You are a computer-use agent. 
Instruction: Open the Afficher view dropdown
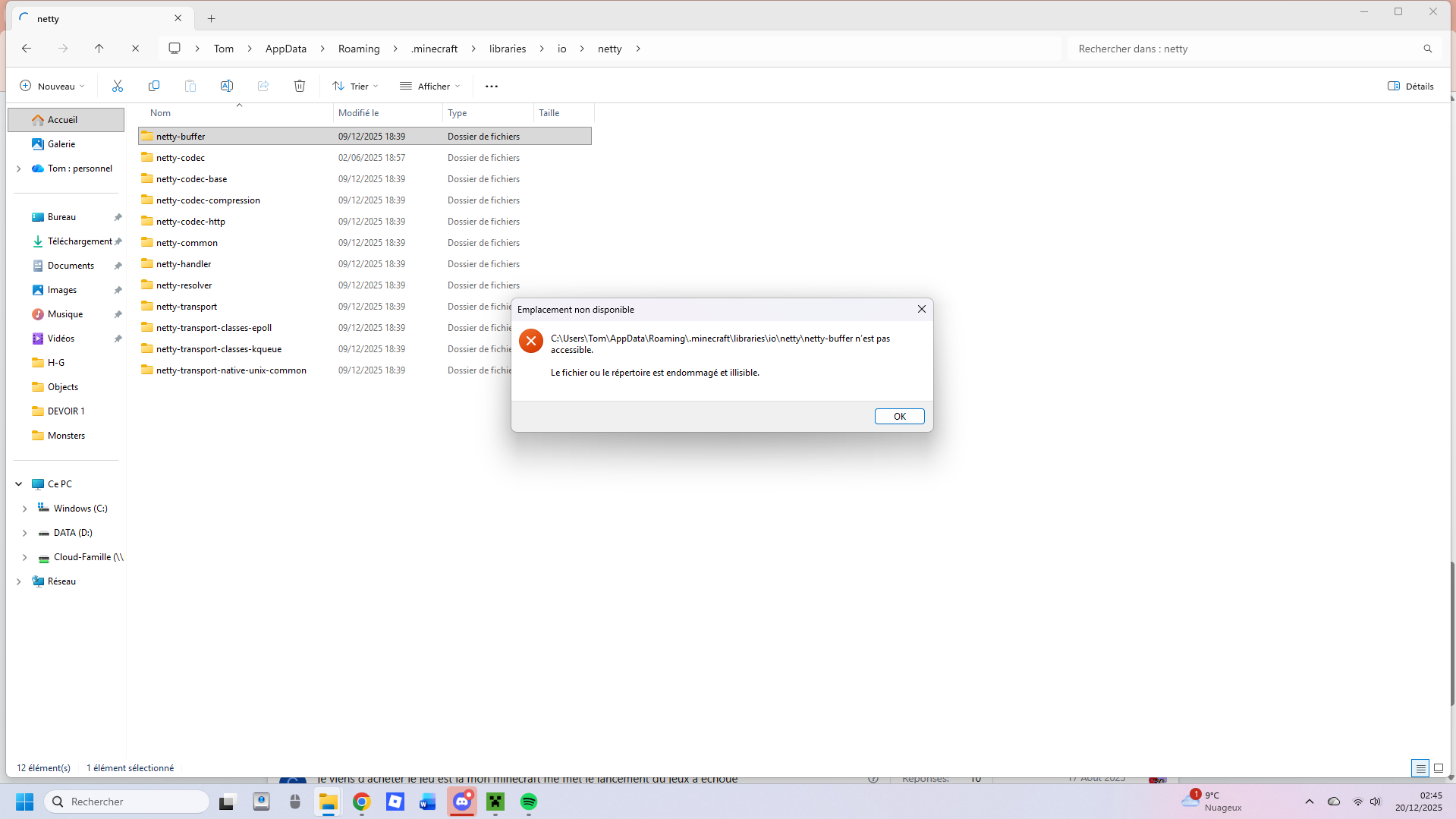coord(430,86)
